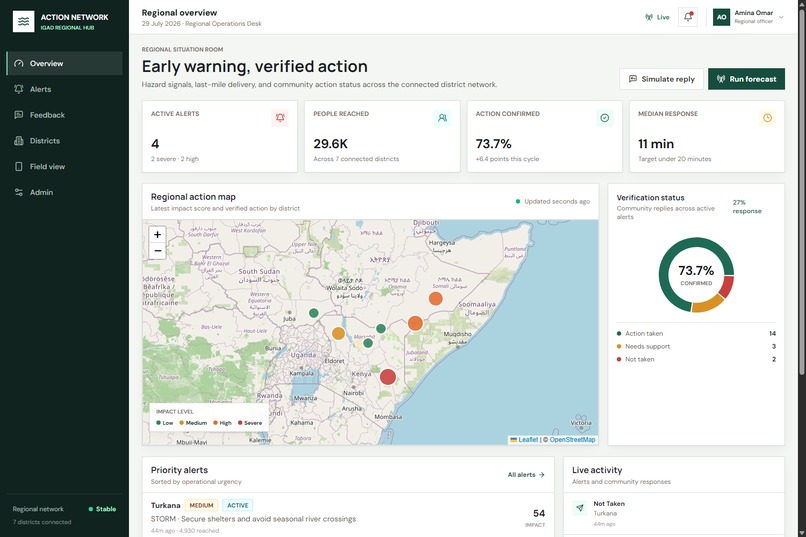Click the Action Network wave logo
The height and width of the screenshot is (537, 806).
[23, 22]
